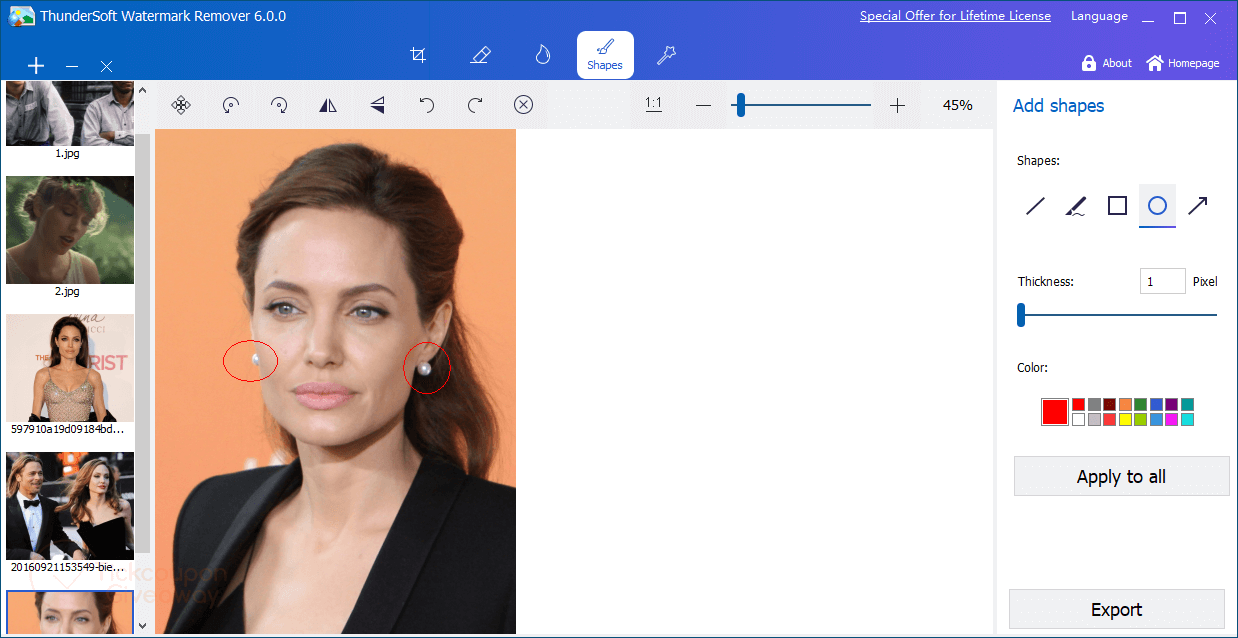Pick the purple color swatch
Image resolution: width=1238 pixels, height=638 pixels.
[x=1171, y=405]
